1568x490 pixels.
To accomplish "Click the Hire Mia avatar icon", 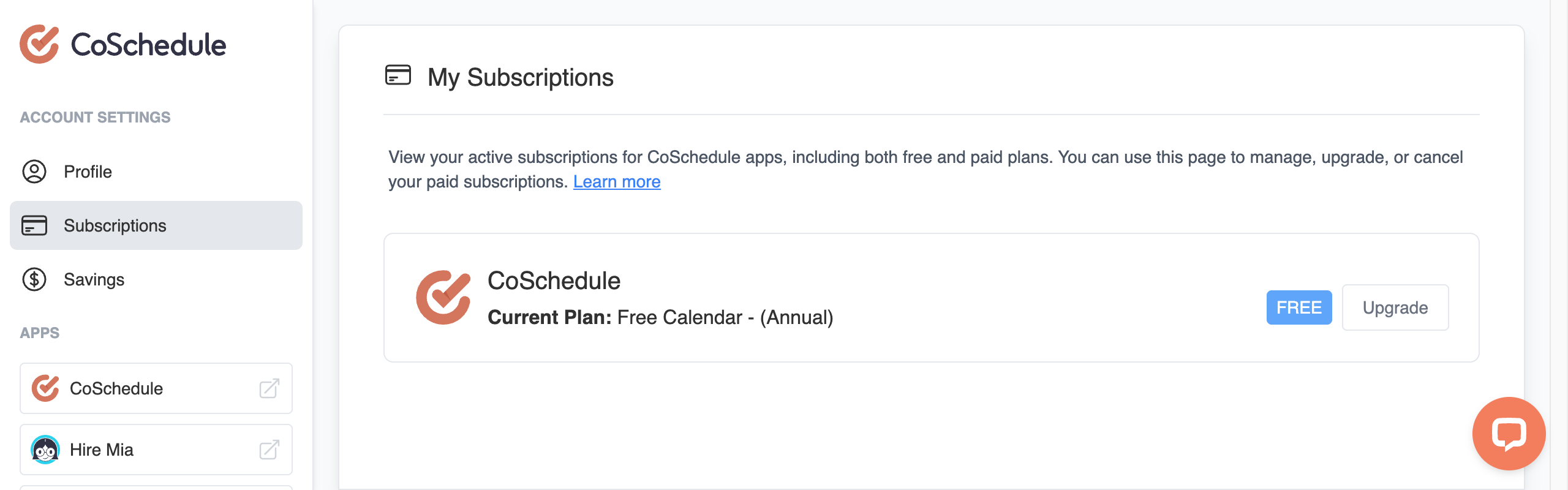I will (45, 449).
